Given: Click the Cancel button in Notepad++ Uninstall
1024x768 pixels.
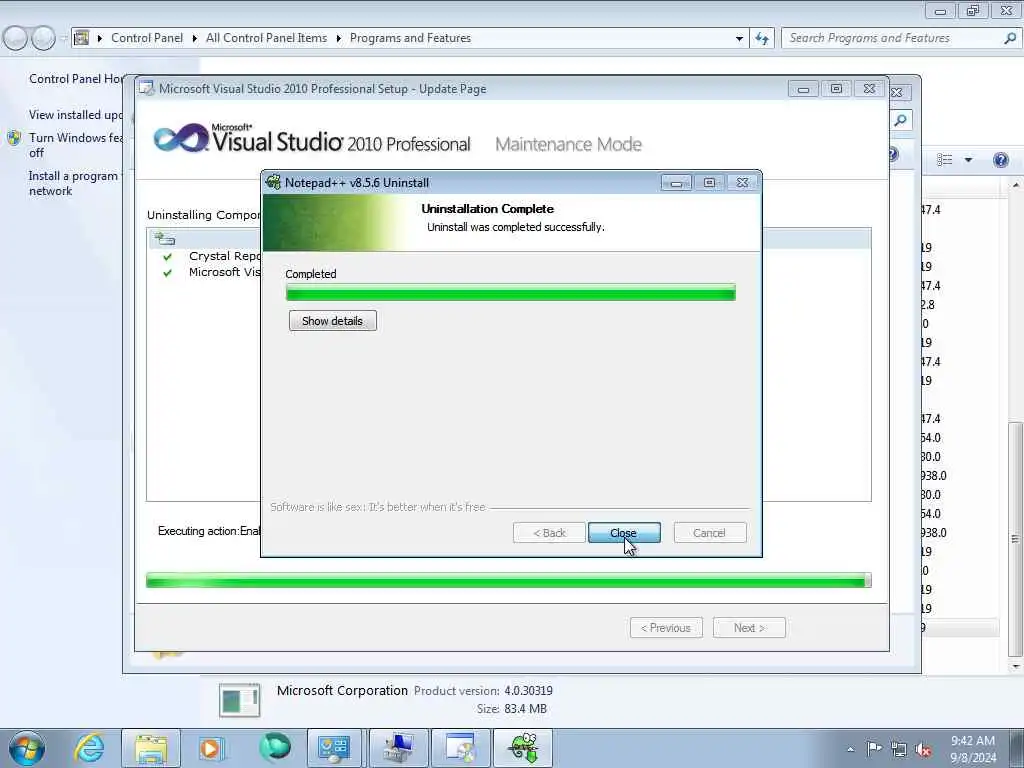Looking at the screenshot, I should pos(709,533).
